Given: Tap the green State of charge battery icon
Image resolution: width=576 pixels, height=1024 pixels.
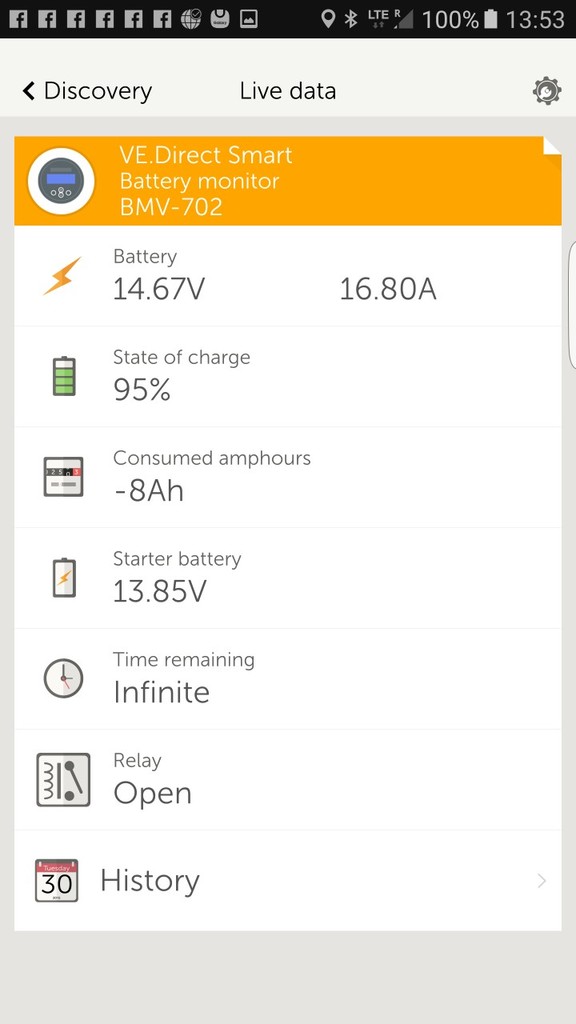Looking at the screenshot, I should (x=64, y=376).
